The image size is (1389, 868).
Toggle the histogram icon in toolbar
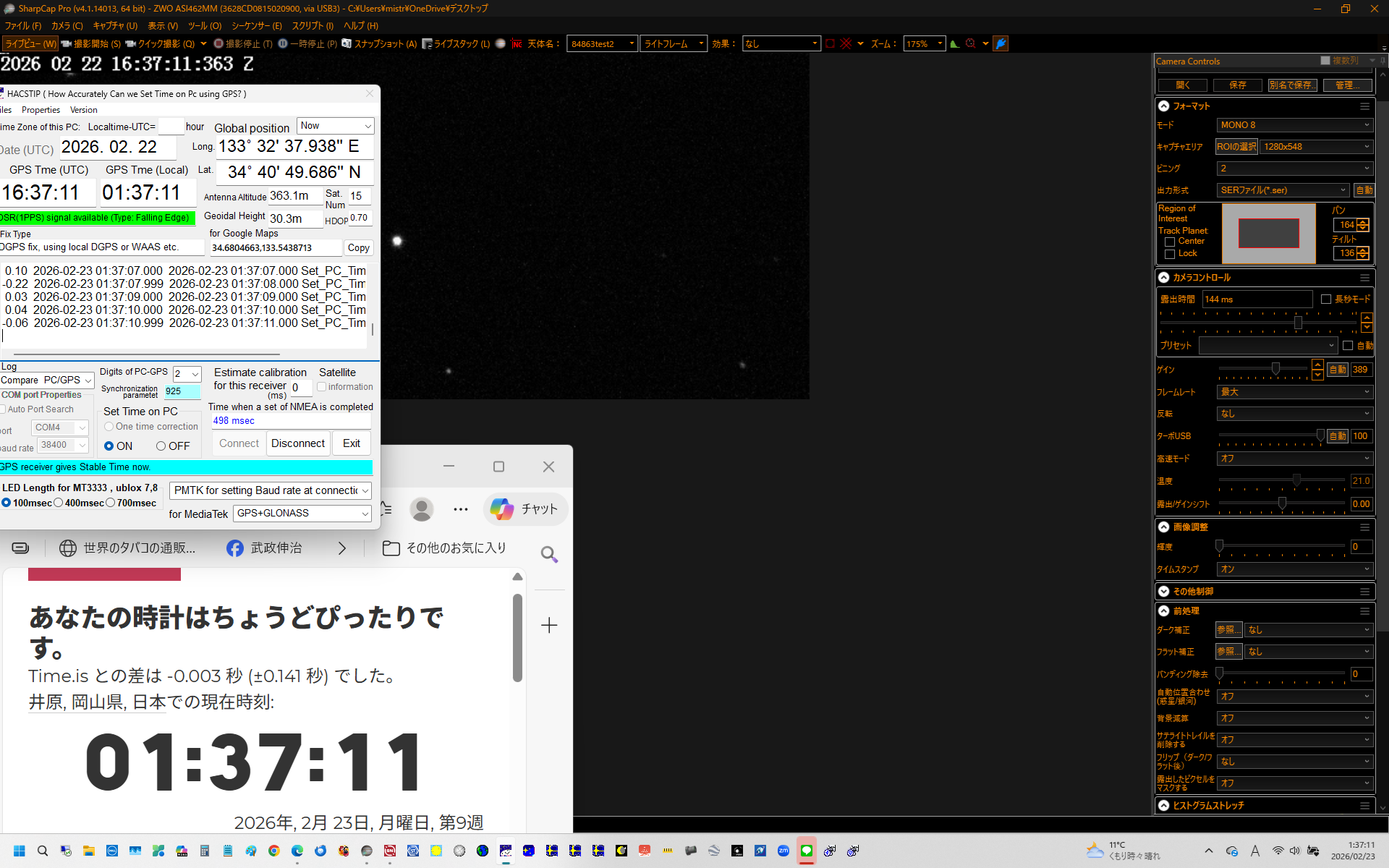pyautogui.click(x=955, y=43)
